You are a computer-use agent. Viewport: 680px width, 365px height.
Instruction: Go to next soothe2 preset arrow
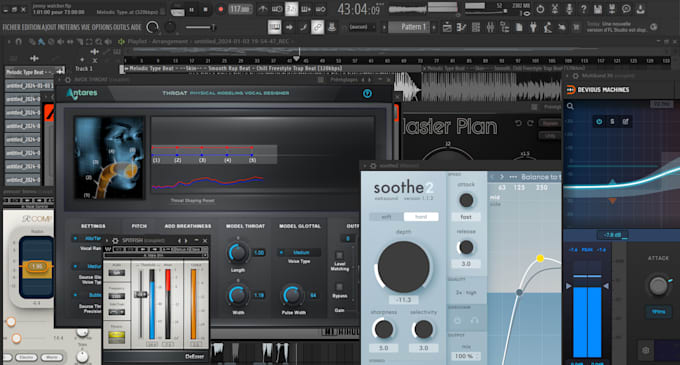tap(502, 177)
